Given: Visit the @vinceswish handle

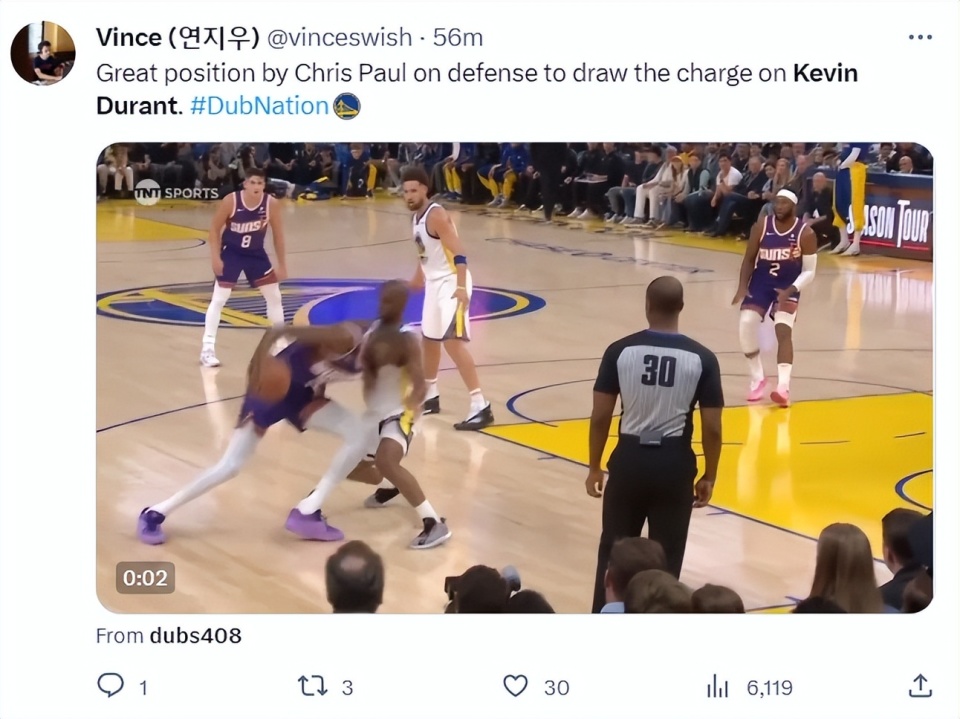Looking at the screenshot, I should click(340, 37).
